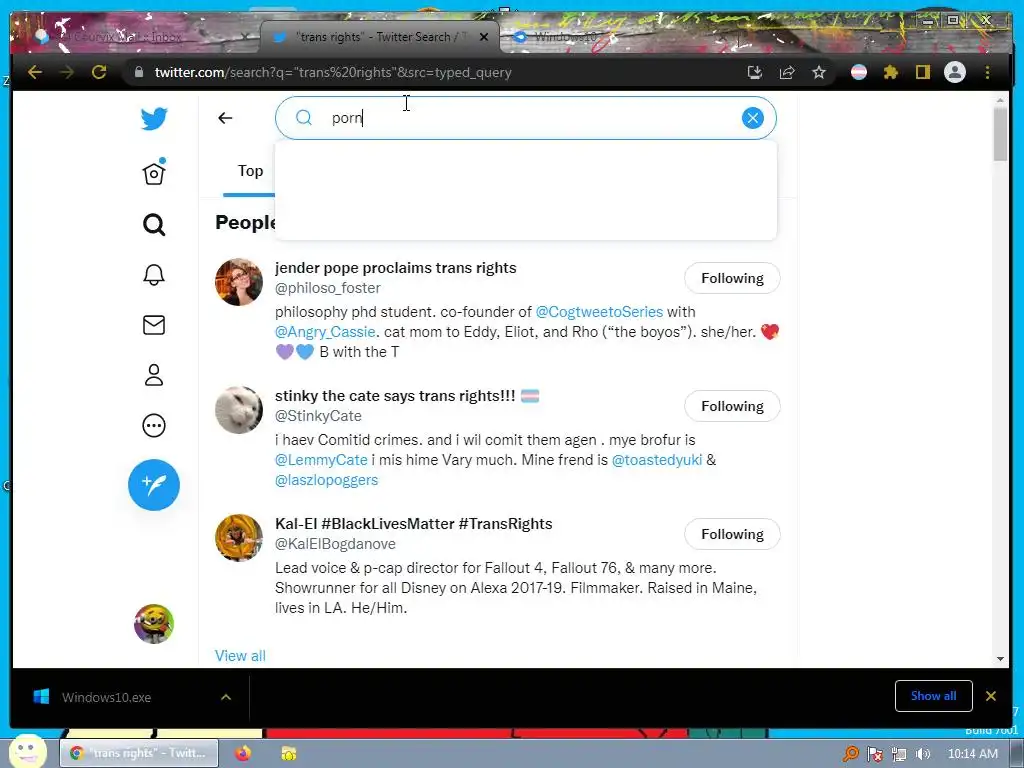Click the address bar URL
Screen dimensions: 1024x768
point(333,72)
